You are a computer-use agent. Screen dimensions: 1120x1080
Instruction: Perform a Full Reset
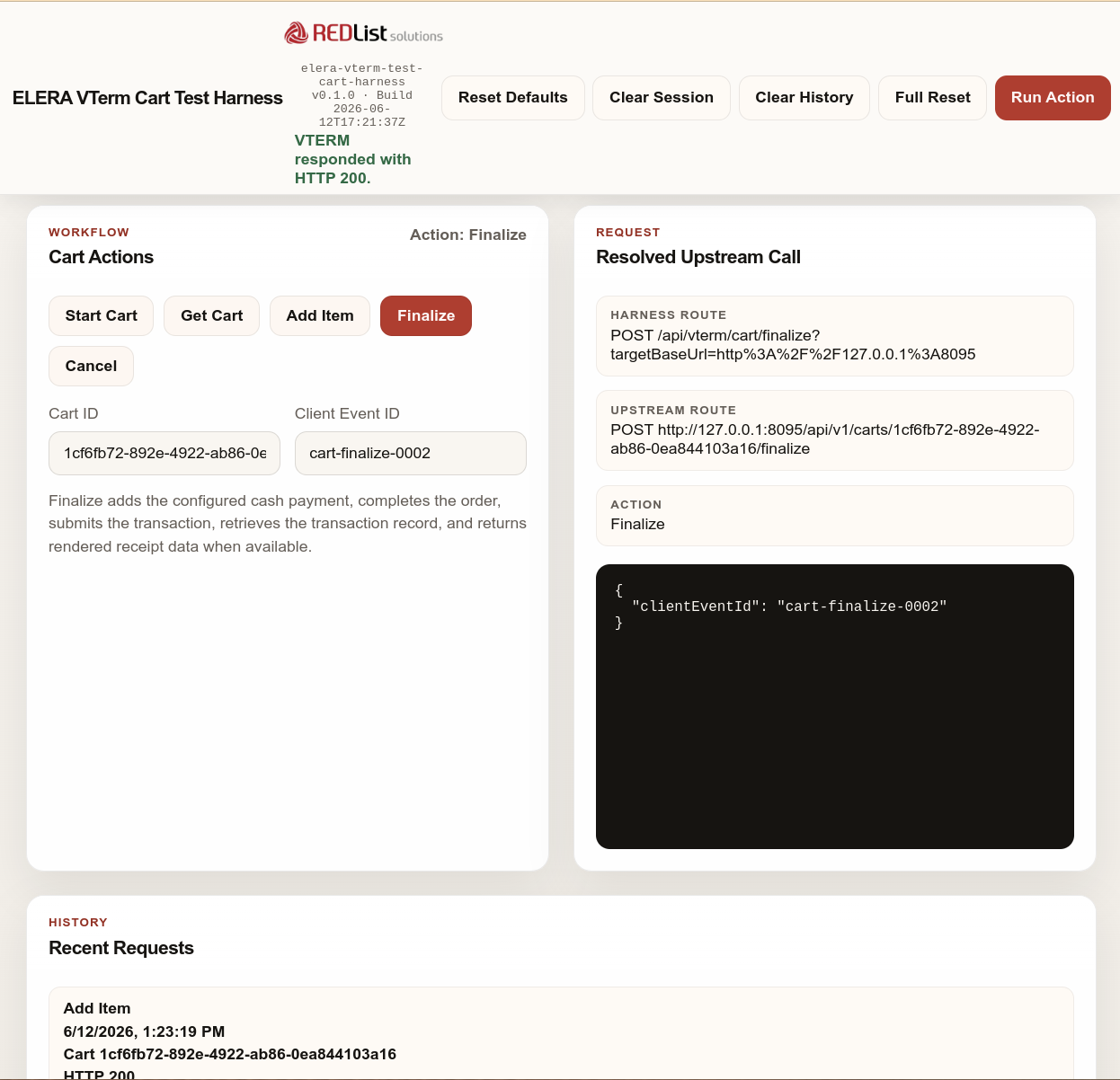point(933,98)
